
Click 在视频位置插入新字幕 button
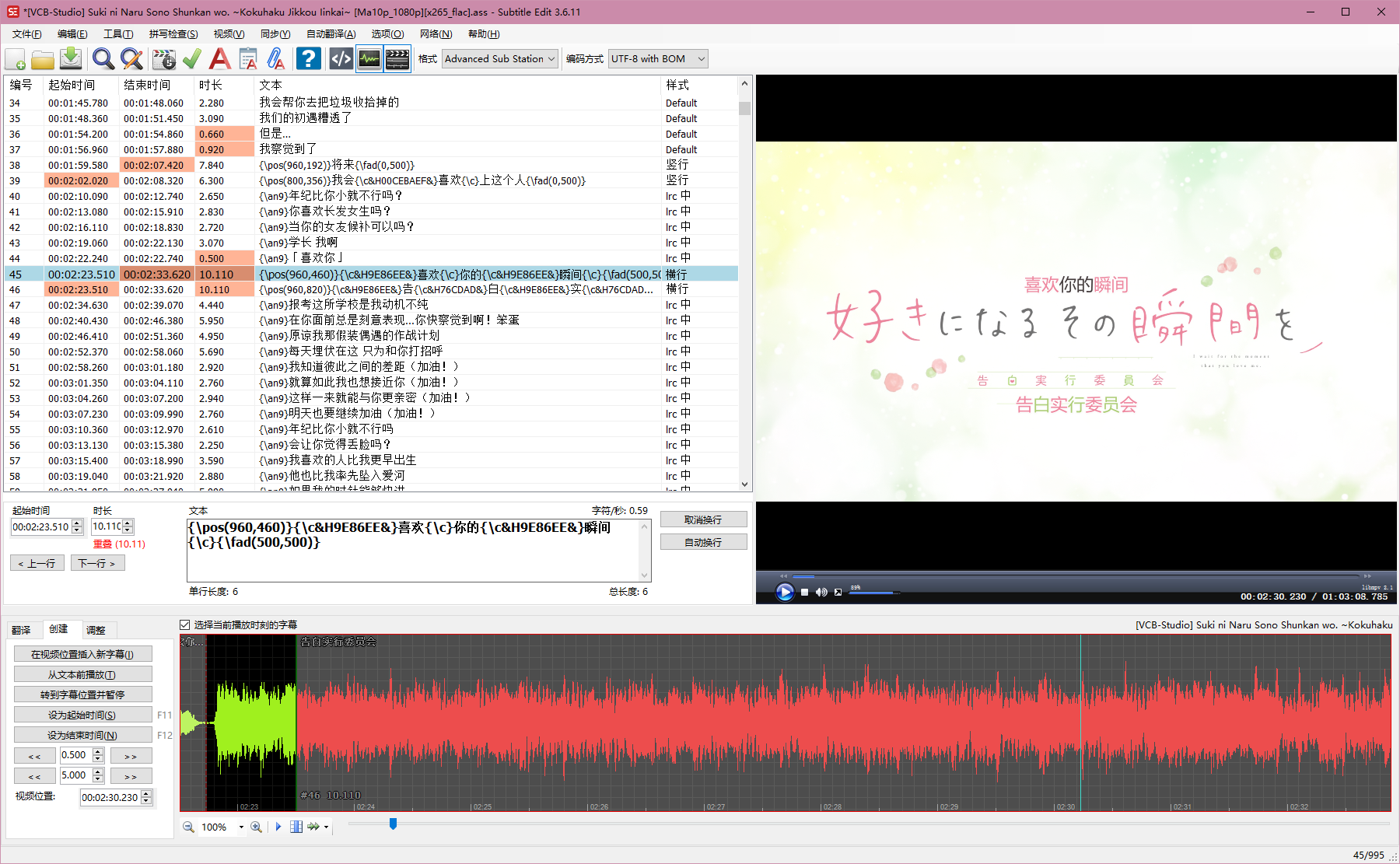[82, 654]
